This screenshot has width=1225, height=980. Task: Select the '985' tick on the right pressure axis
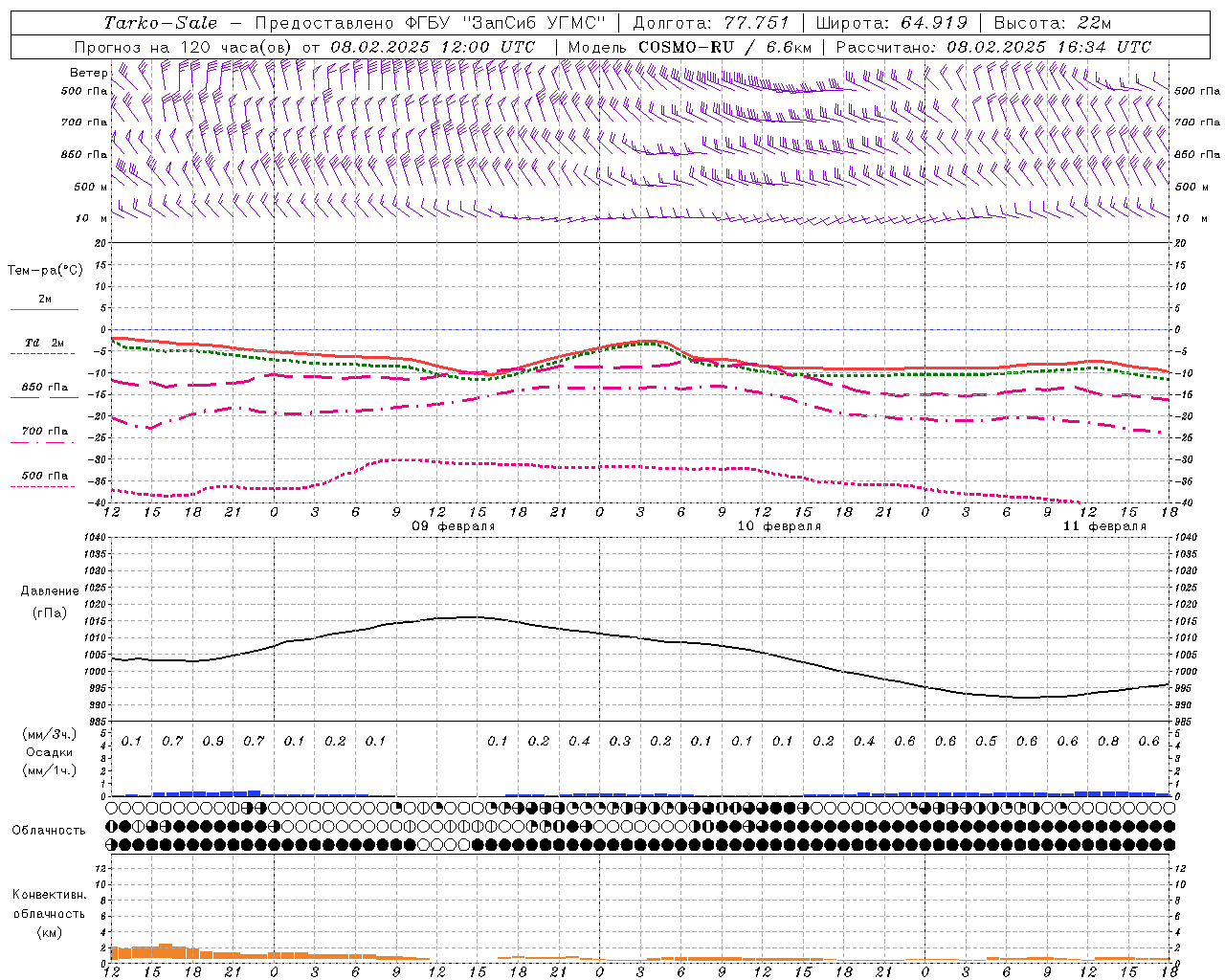(x=1183, y=722)
